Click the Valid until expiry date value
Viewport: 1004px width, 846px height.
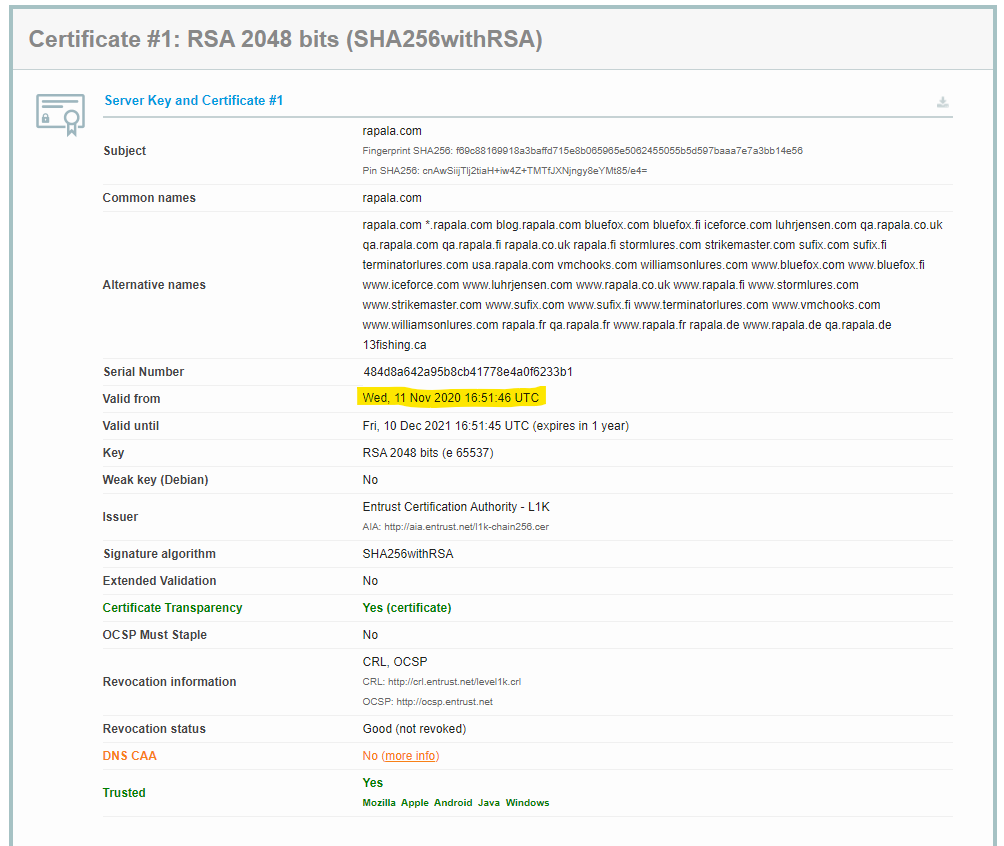point(496,426)
